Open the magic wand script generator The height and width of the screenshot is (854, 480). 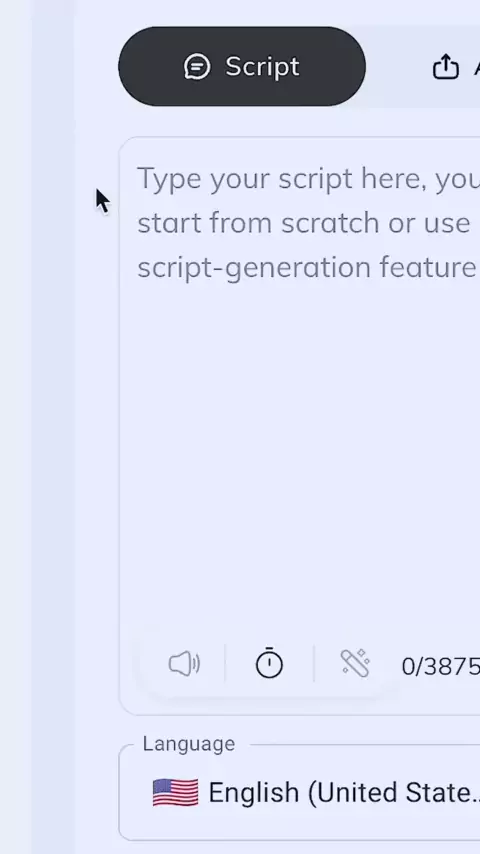[x=355, y=663]
